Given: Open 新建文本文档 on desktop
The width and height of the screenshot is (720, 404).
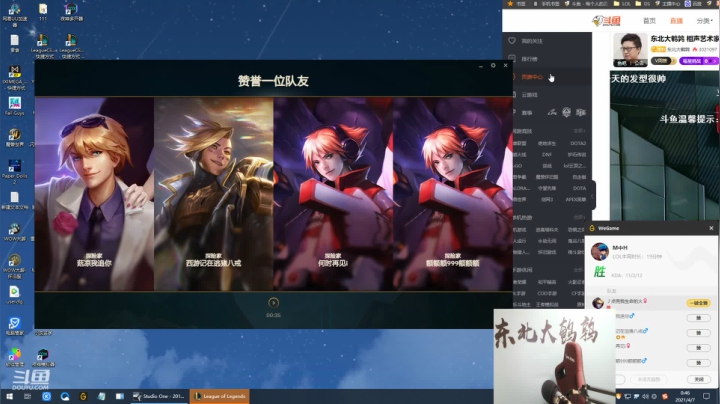Looking at the screenshot, I should coord(15,201).
